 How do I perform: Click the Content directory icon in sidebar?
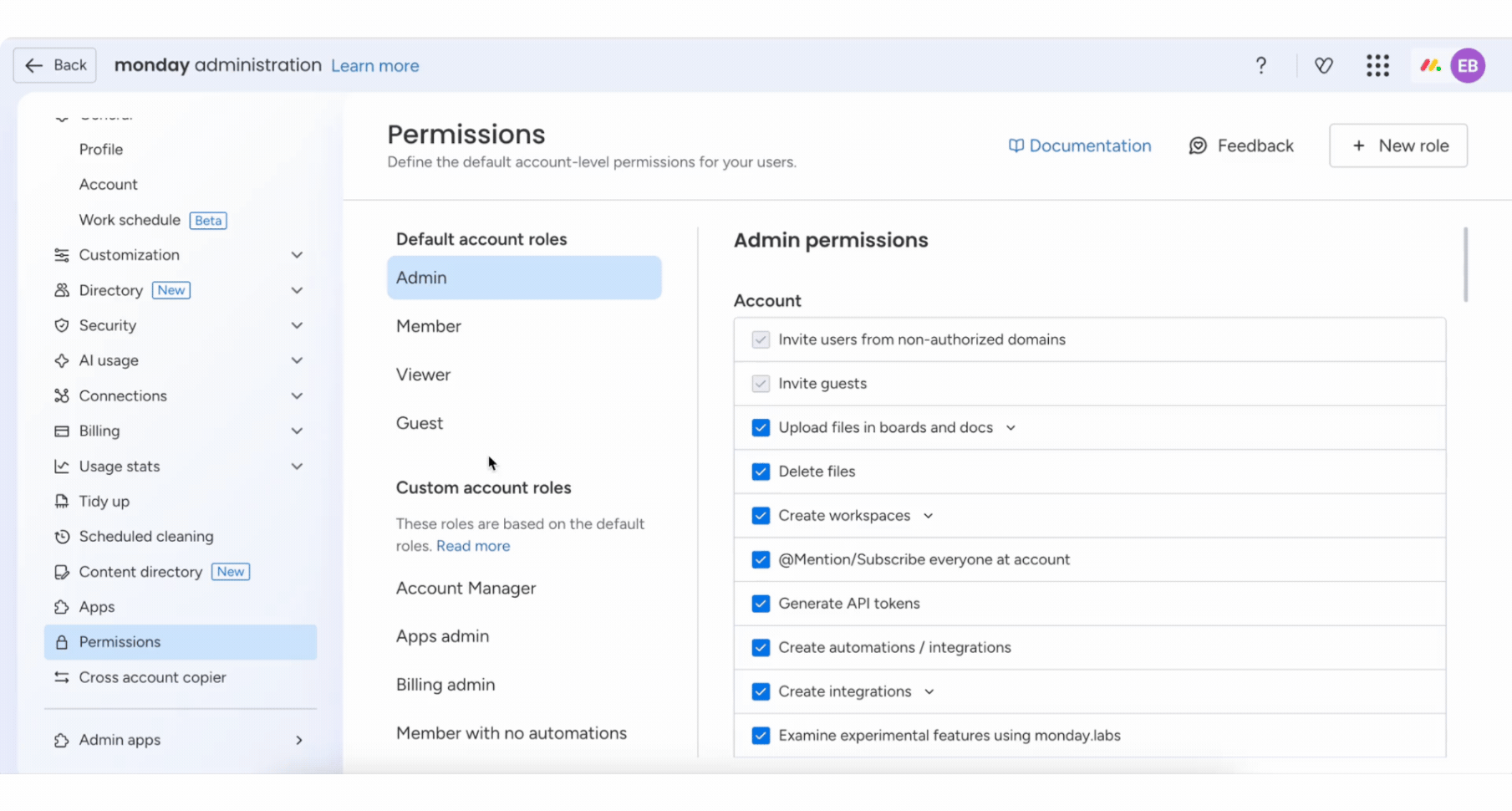click(62, 572)
